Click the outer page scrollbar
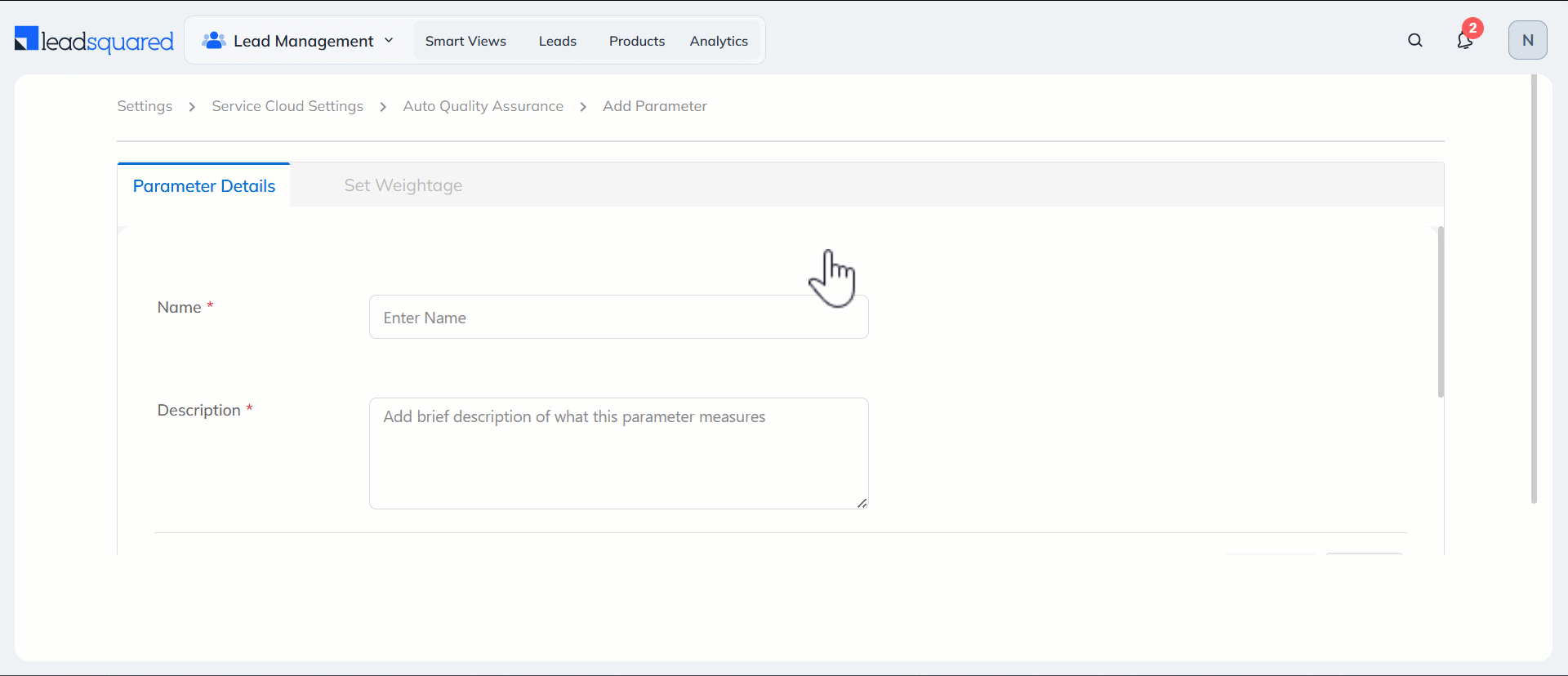This screenshot has height=676, width=1568. (x=1534, y=289)
